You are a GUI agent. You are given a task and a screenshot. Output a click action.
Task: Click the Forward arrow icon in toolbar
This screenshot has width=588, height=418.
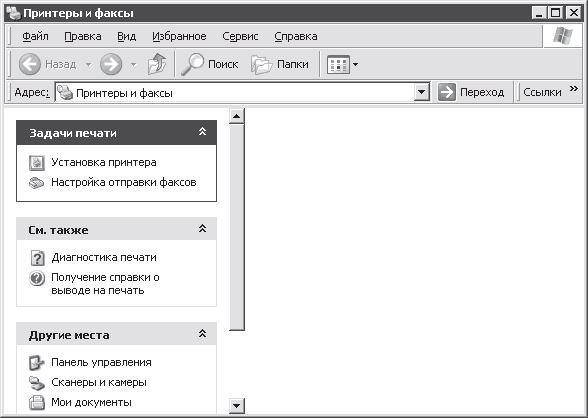coord(111,64)
